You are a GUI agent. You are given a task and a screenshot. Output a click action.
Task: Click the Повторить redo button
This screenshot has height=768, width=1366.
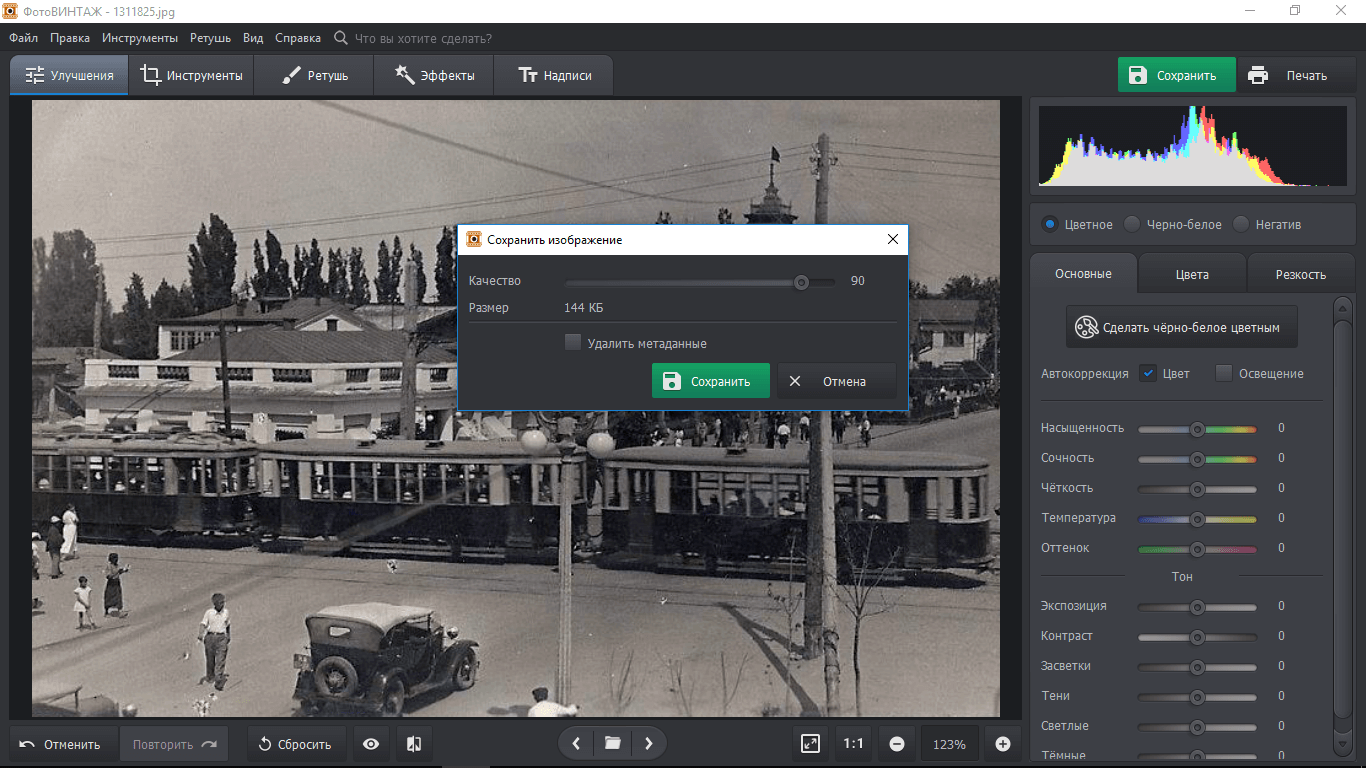tap(175, 744)
